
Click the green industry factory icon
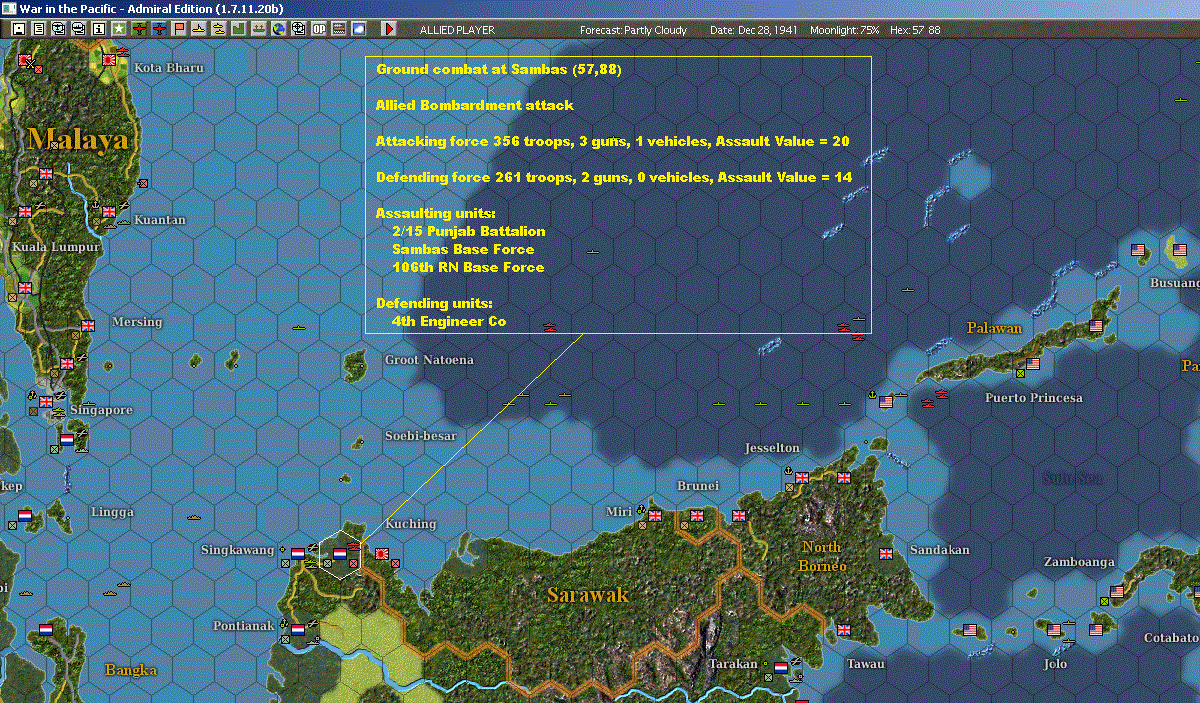[x=239, y=29]
